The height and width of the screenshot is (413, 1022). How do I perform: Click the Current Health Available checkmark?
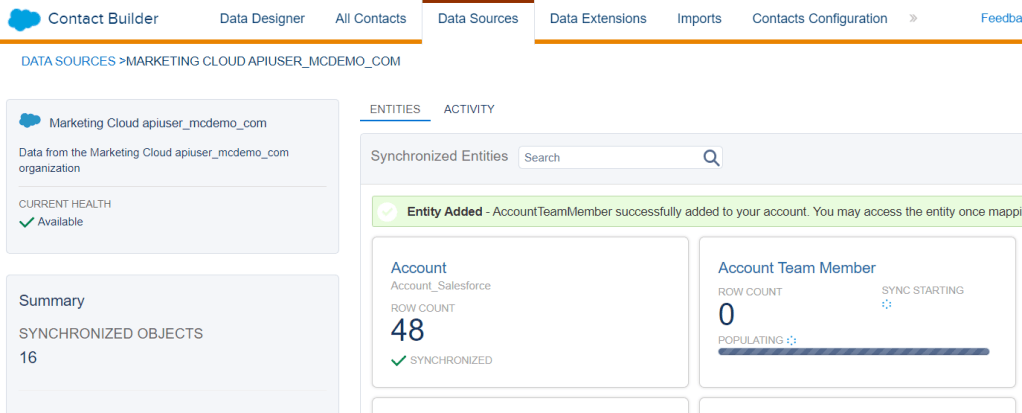[27, 222]
